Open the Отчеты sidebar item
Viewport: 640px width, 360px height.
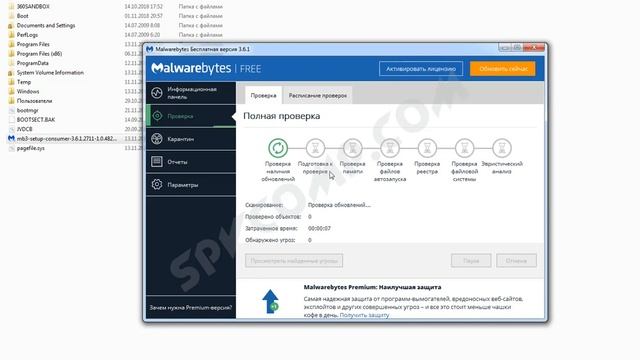[191, 162]
